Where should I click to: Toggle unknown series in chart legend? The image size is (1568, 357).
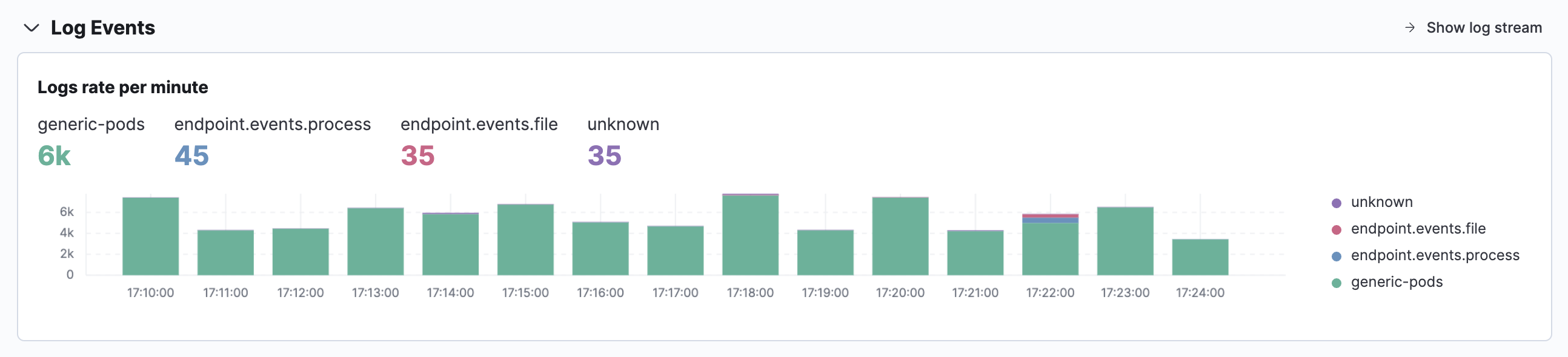pyautogui.click(x=1381, y=202)
